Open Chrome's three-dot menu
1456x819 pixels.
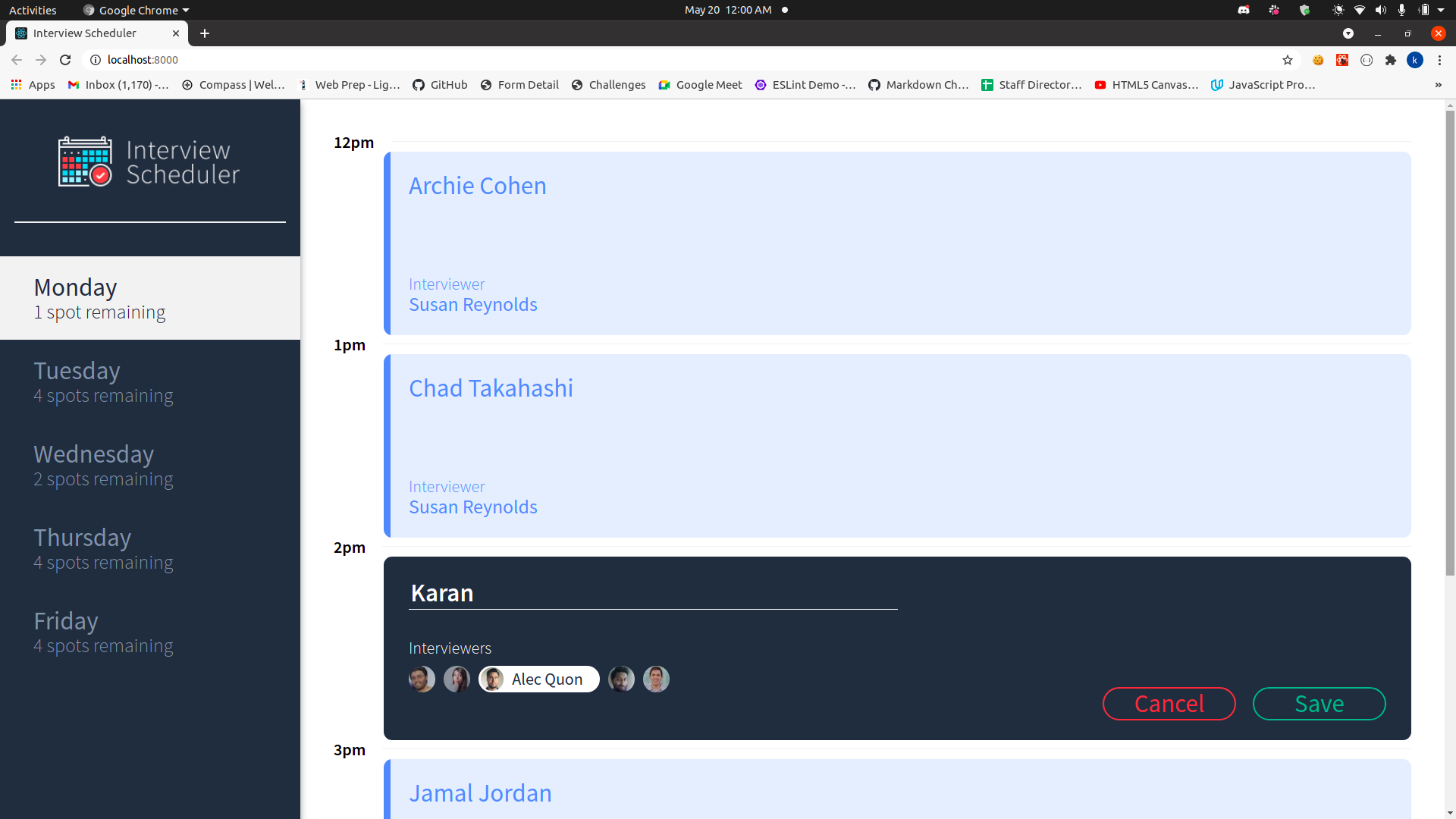coord(1439,60)
